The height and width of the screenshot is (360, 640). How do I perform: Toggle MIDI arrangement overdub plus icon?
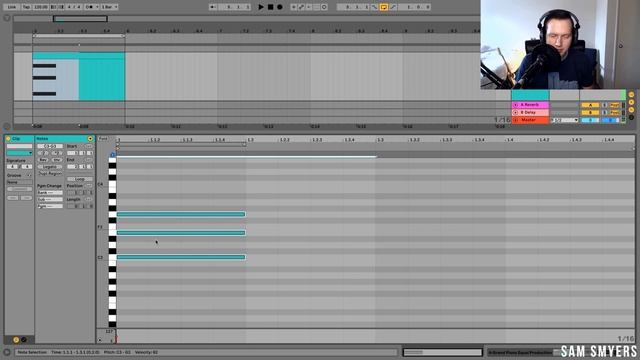293,7
